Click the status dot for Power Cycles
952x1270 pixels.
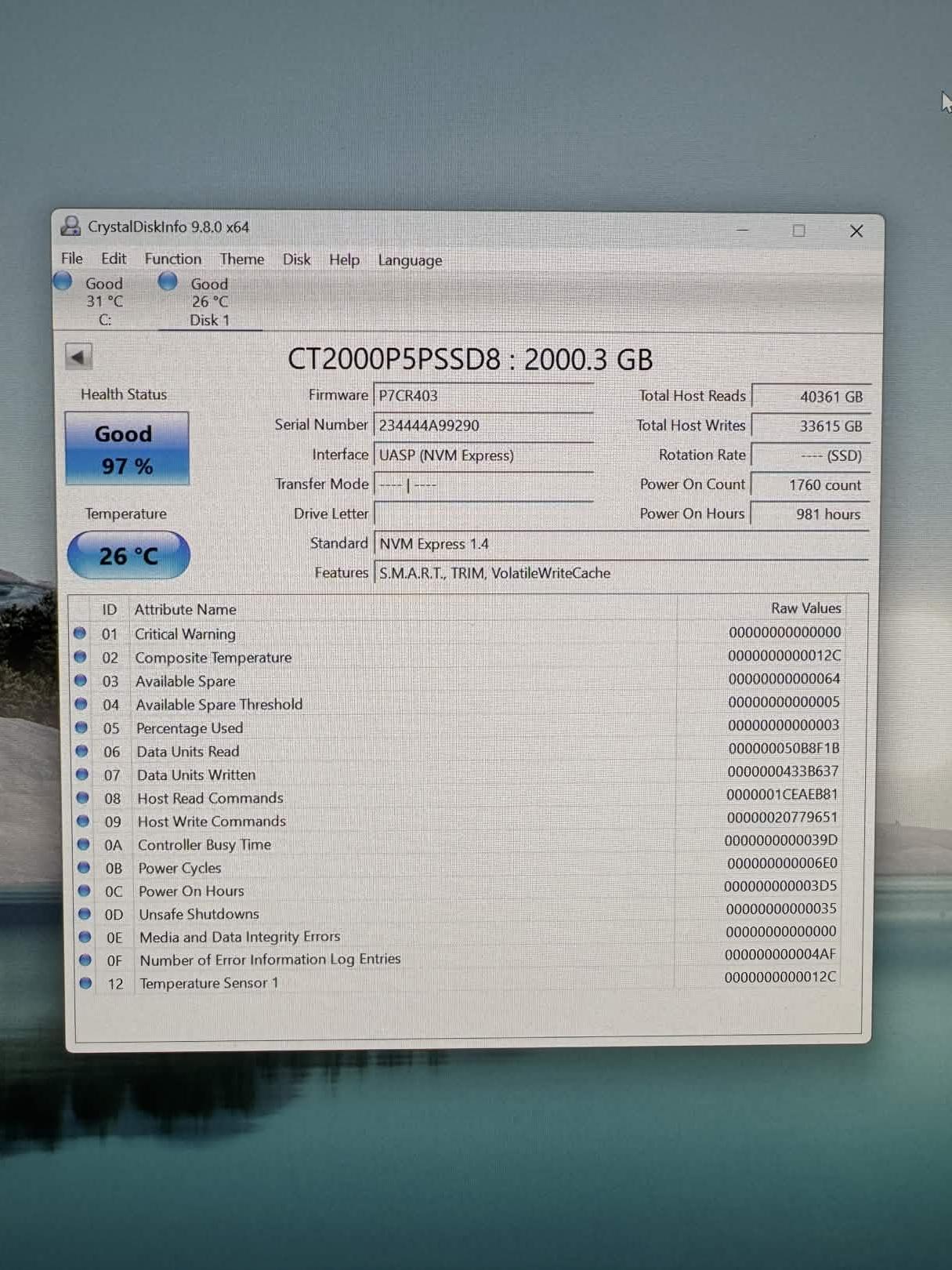pyautogui.click(x=83, y=867)
